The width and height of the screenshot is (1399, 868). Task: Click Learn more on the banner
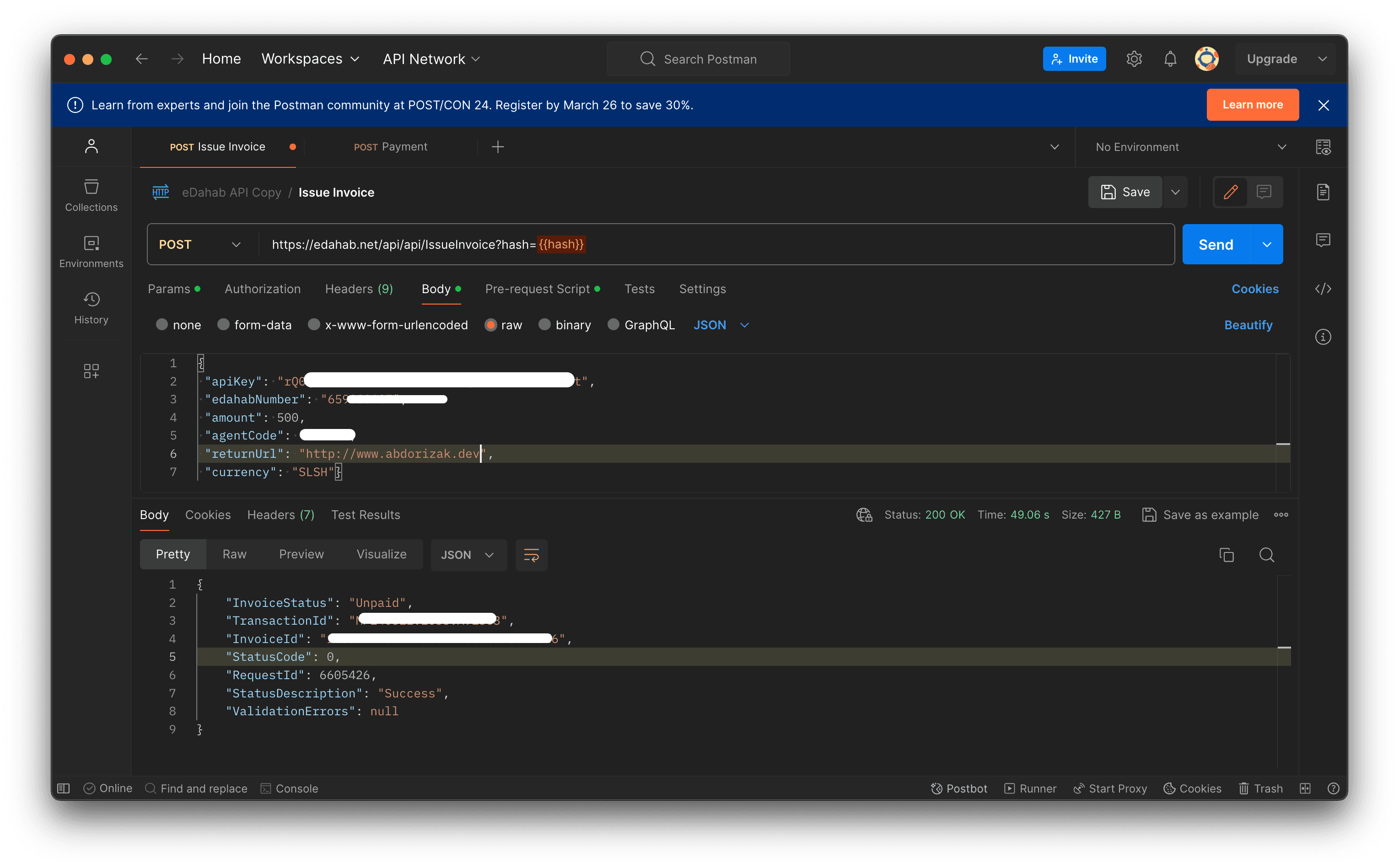1253,104
